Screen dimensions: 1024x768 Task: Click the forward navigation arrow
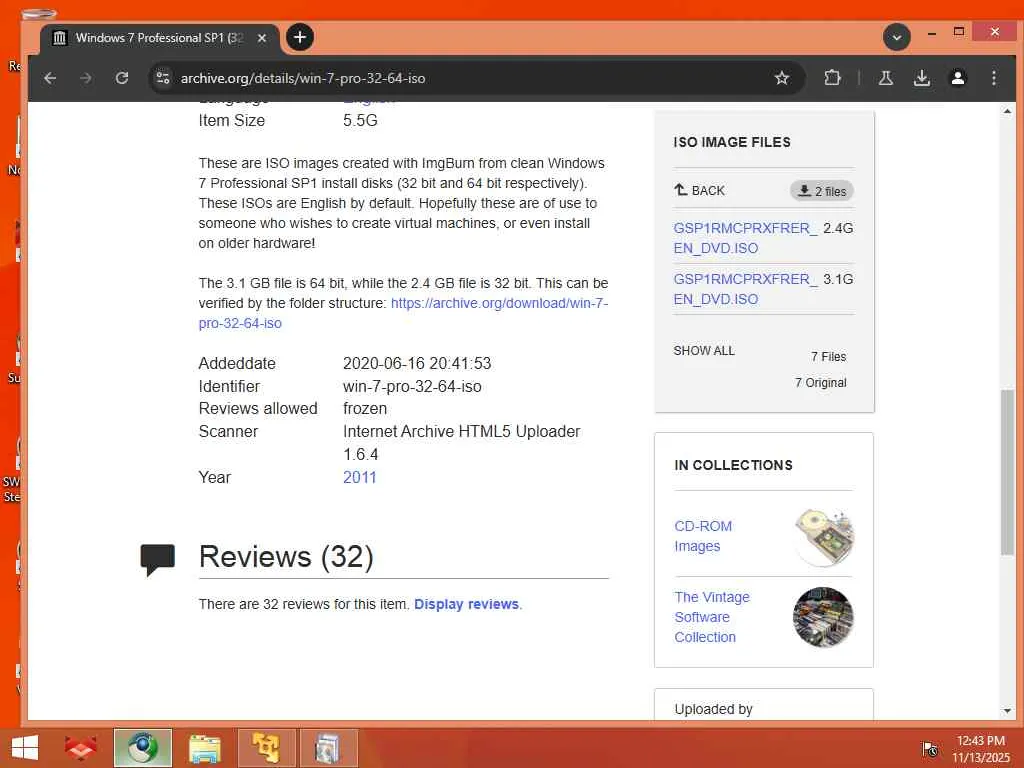coord(86,78)
